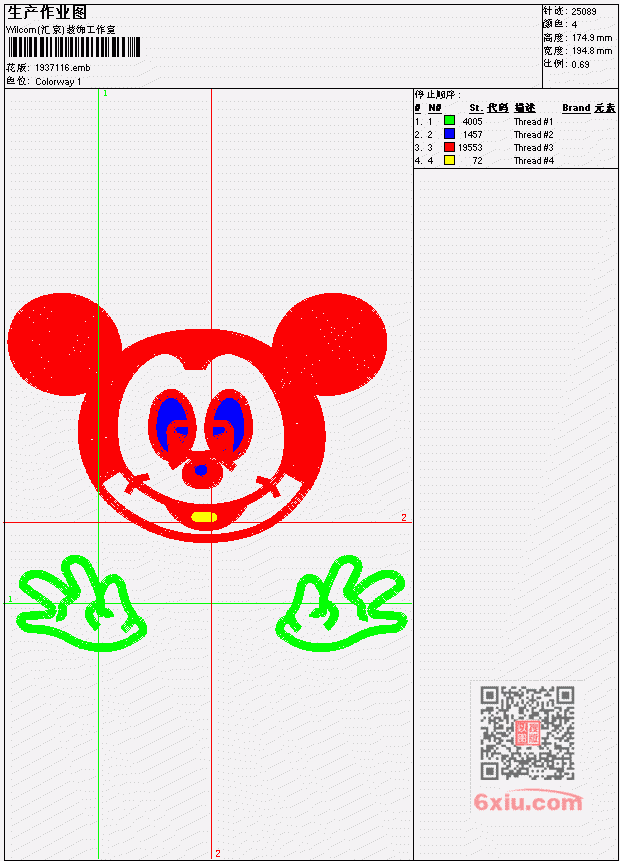Viewport: 620px width, 861px height.
Task: Click the 'Thread #1' description
Action: [533, 122]
